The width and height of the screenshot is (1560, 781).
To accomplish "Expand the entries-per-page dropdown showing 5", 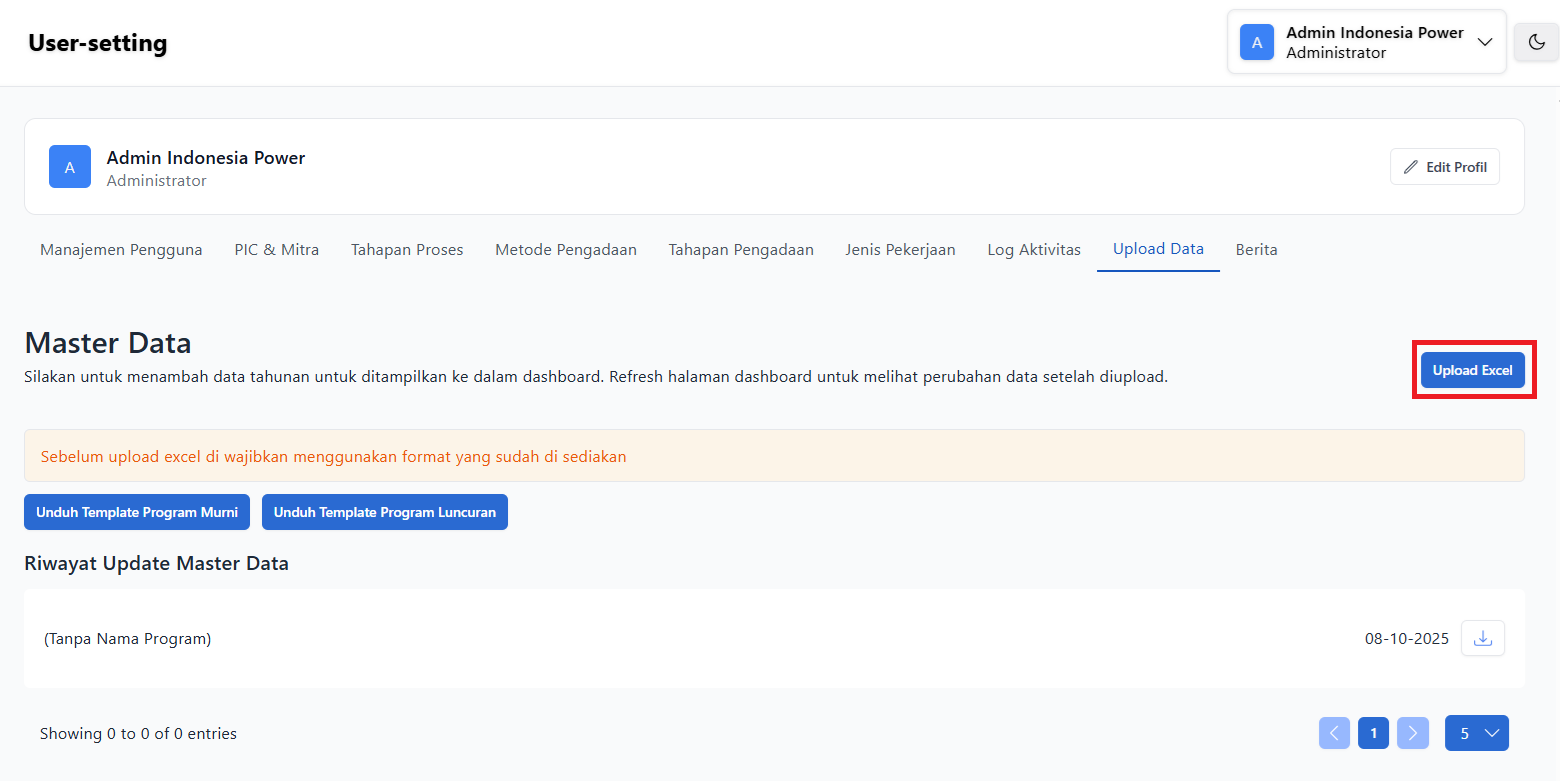I will coord(1476,733).
